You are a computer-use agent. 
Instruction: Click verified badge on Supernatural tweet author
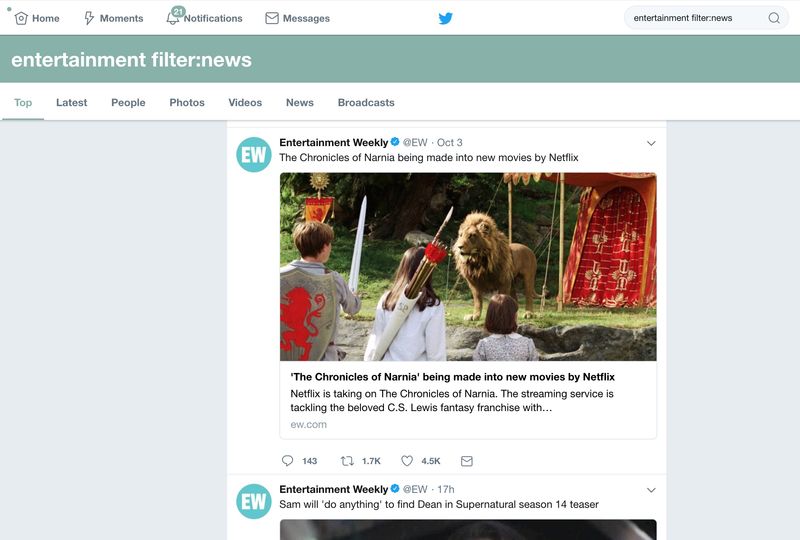coord(395,488)
